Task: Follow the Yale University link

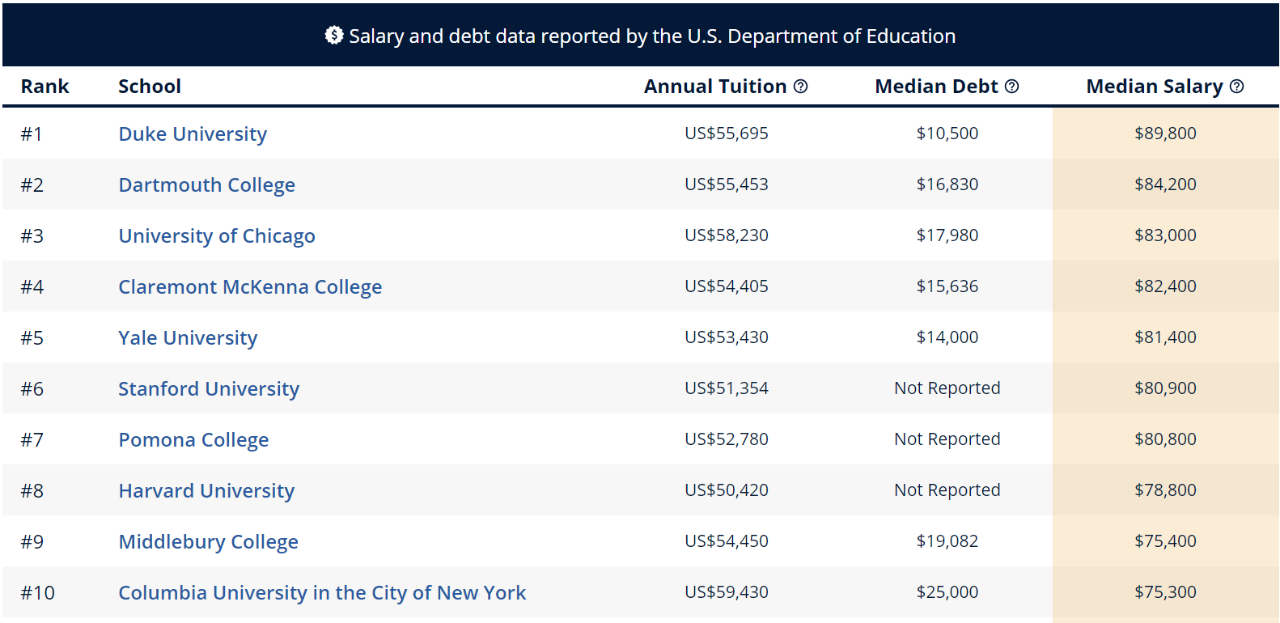Action: click(188, 338)
